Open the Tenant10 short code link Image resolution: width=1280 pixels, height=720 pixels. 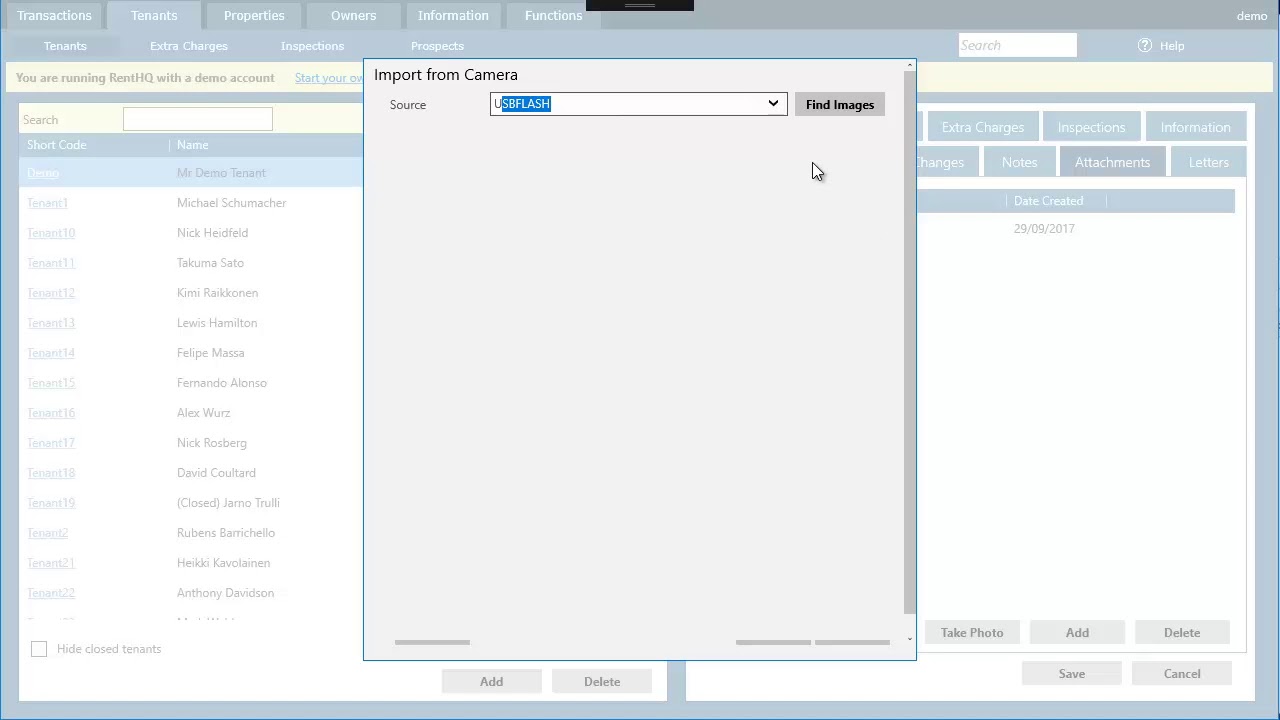51,233
